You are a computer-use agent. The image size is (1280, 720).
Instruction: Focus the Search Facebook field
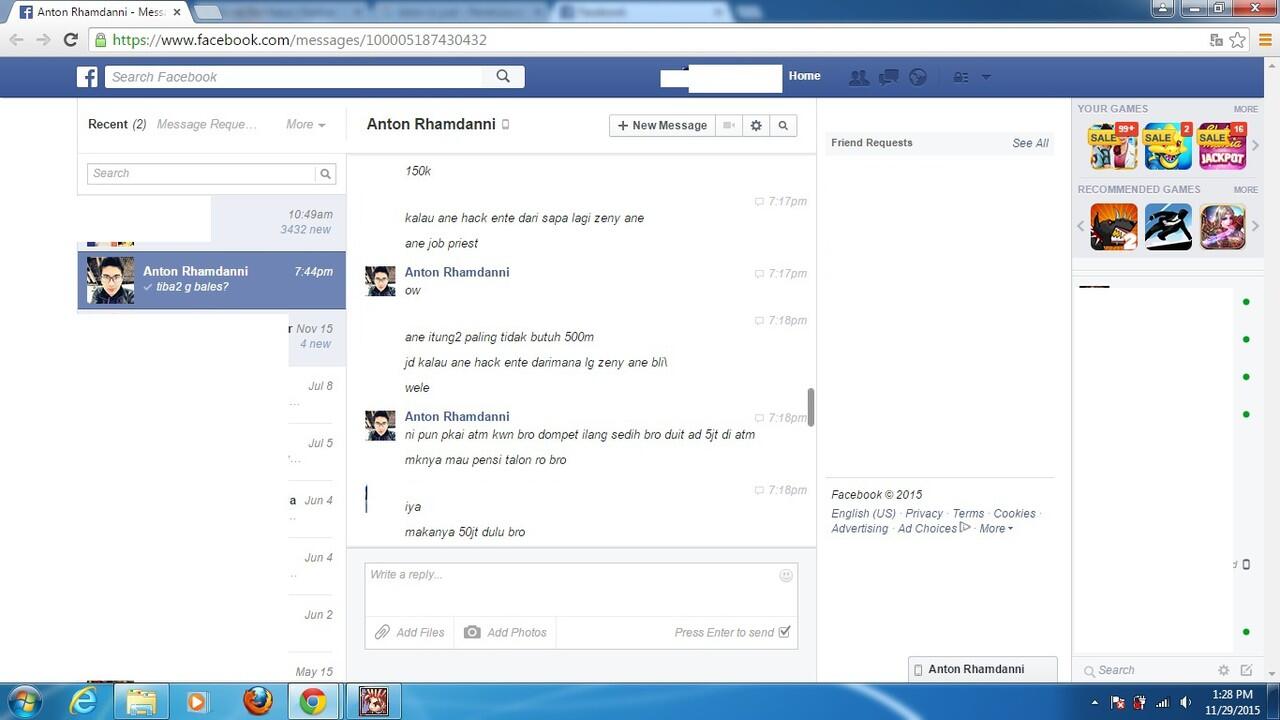pos(295,77)
